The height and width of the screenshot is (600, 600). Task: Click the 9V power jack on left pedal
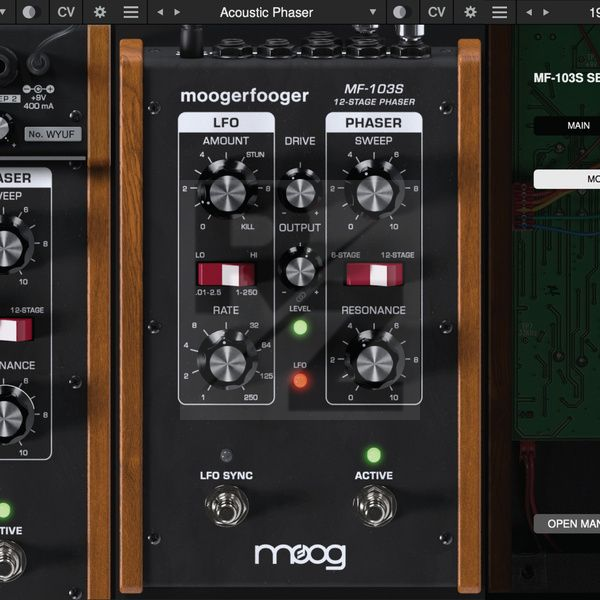tap(38, 62)
